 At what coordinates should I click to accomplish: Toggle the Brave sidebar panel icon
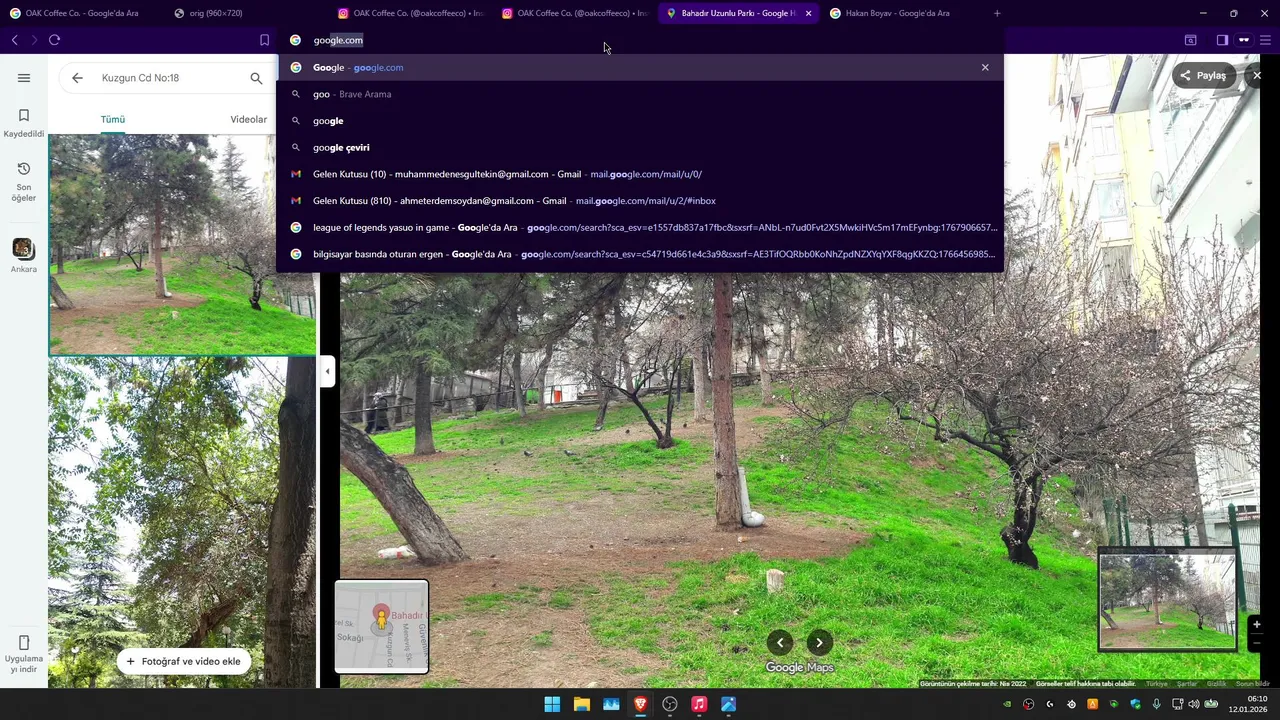pyautogui.click(x=1222, y=40)
